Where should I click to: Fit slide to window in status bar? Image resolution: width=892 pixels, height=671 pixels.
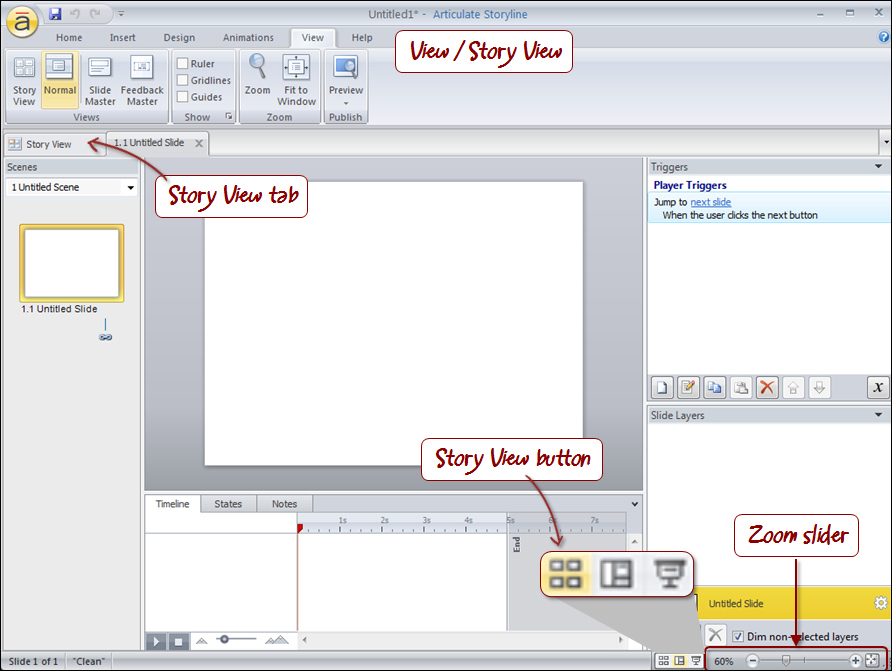point(872,661)
